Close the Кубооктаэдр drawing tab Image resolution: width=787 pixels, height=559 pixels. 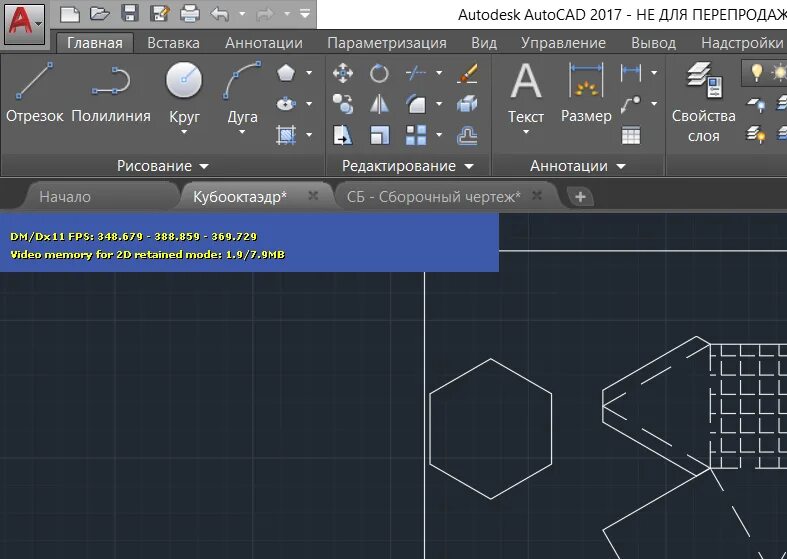coord(313,195)
